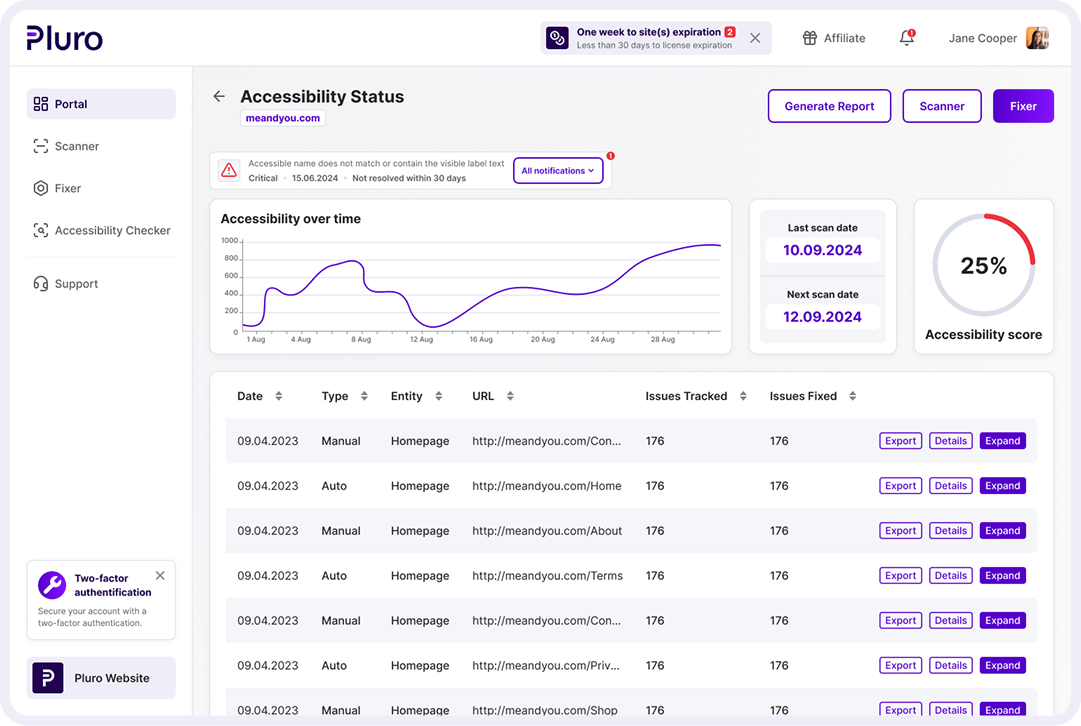Screen dimensions: 1081x726
Task: Click the Generate Report button
Action: point(829,106)
